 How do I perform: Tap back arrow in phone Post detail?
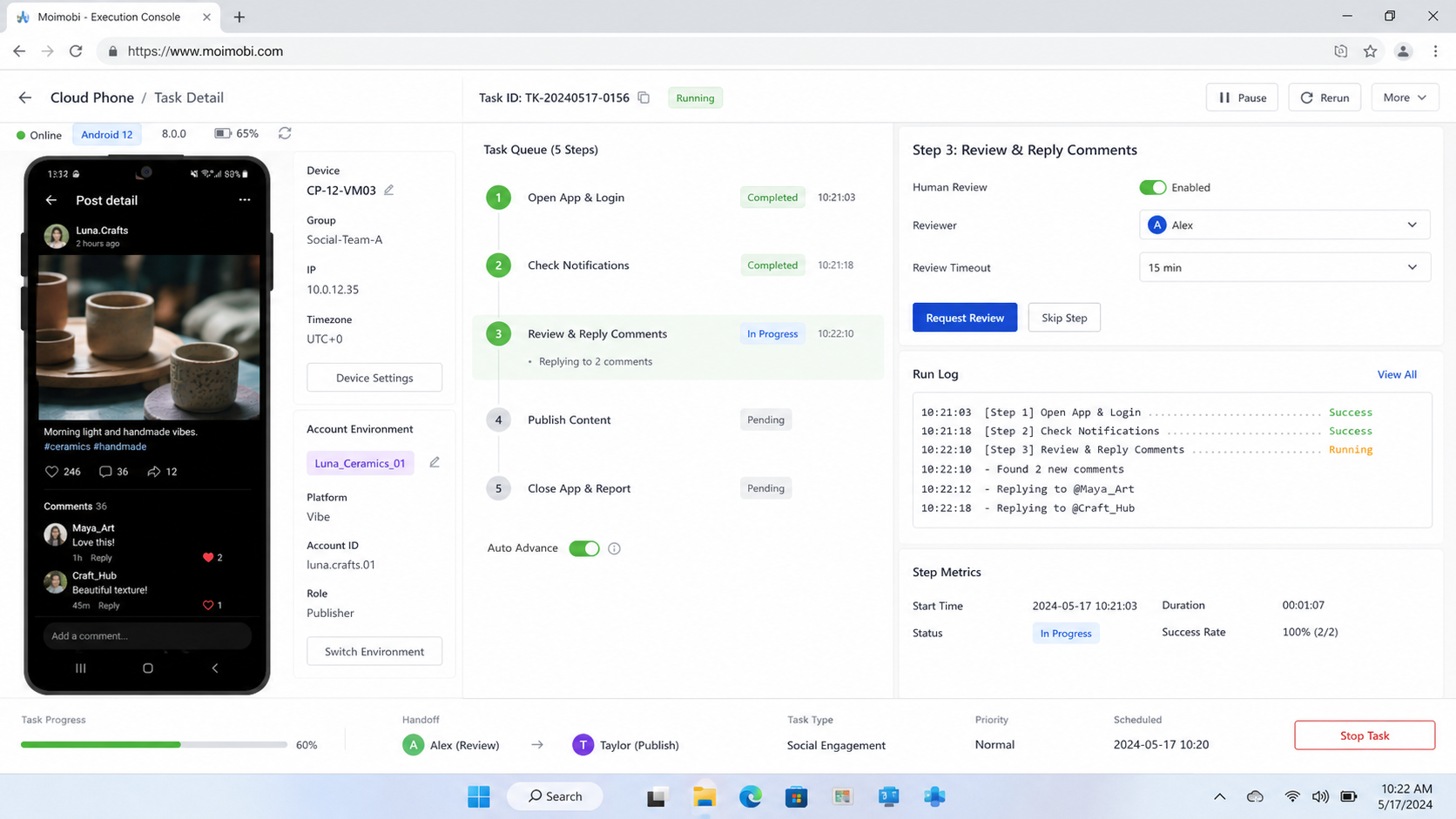pos(51,200)
